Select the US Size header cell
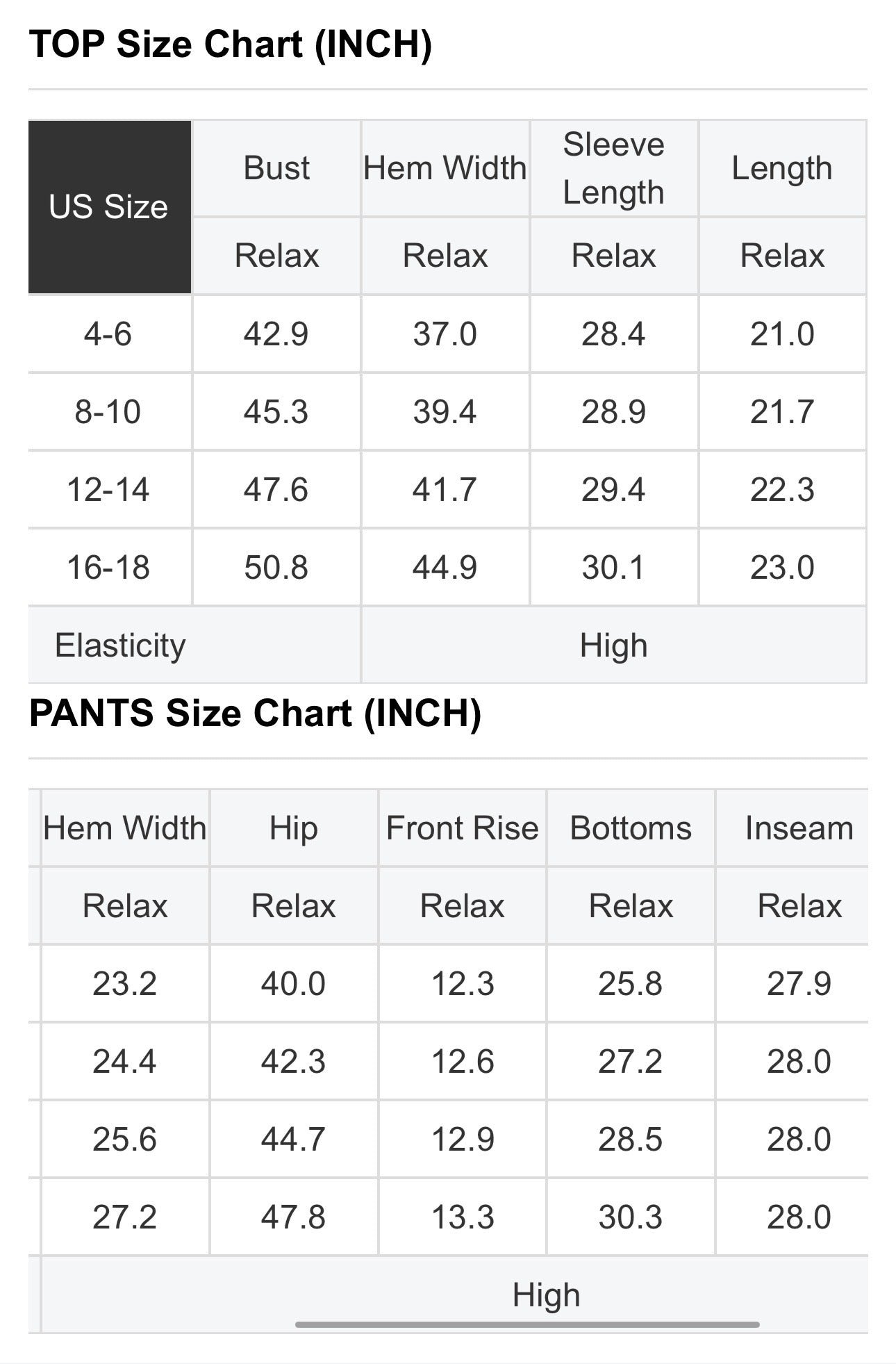Viewport: 896px width, 1364px height. click(x=110, y=207)
